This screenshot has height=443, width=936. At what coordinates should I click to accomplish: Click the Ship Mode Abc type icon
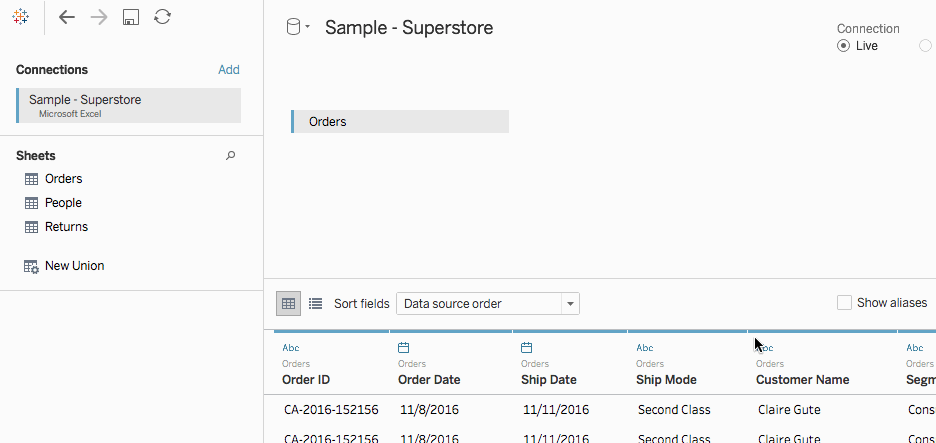(645, 347)
